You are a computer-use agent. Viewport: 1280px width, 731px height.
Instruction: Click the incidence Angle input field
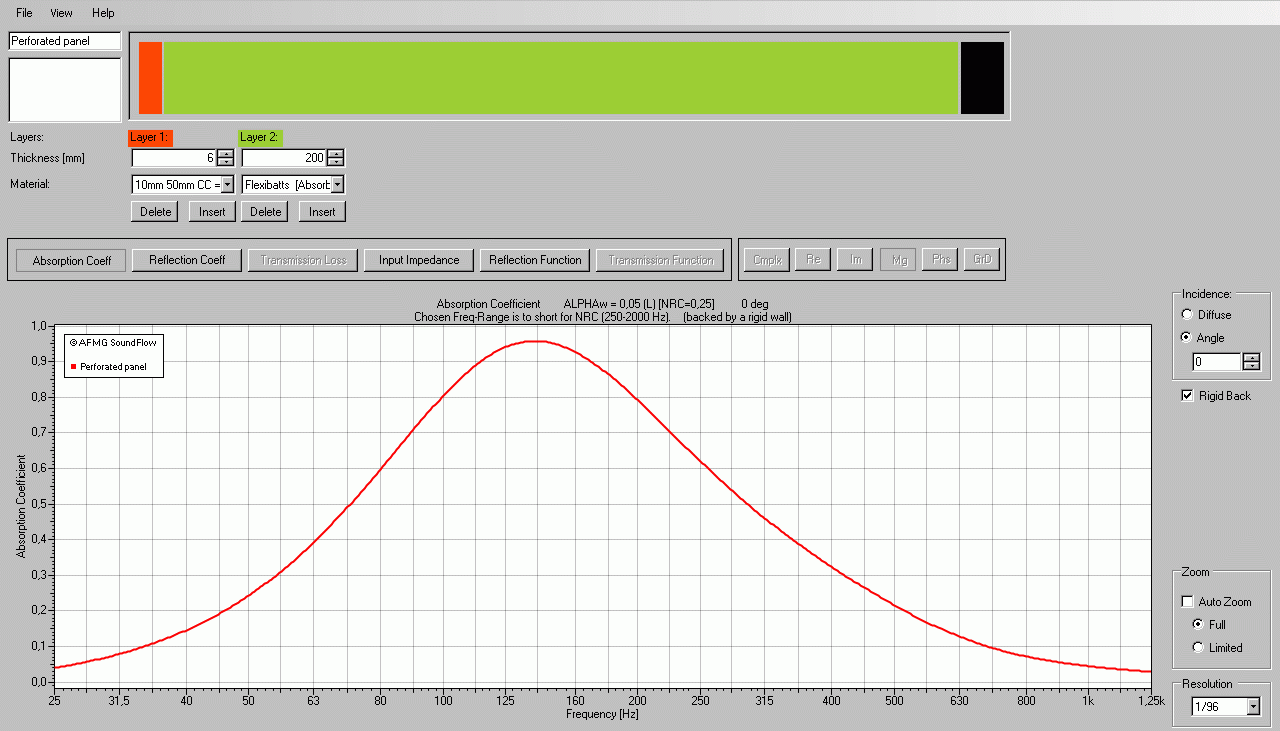1215,361
